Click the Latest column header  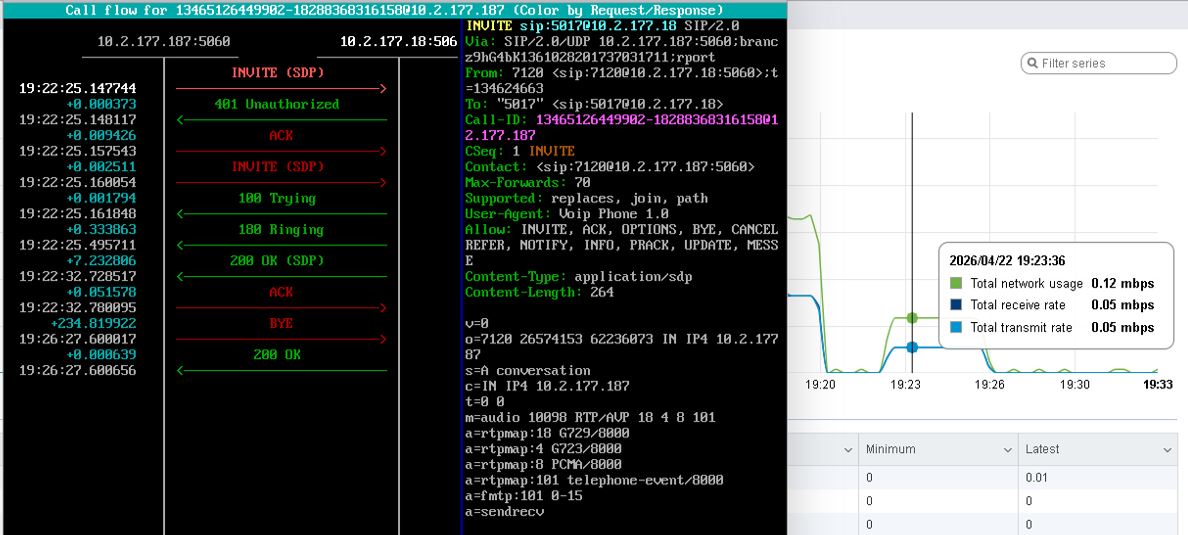(x=1099, y=449)
